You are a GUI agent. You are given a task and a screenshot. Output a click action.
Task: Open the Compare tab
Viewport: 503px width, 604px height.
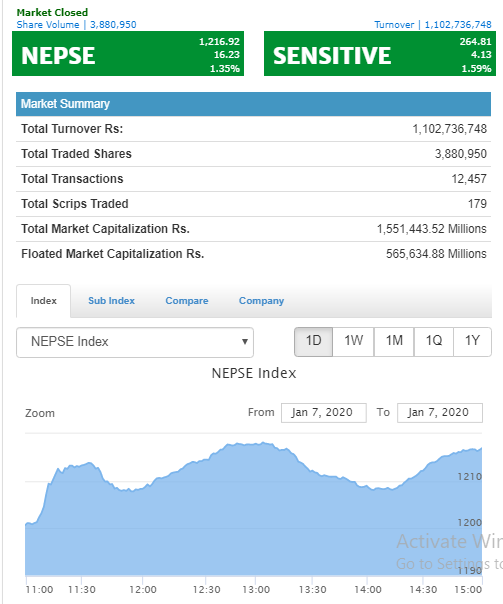(187, 301)
